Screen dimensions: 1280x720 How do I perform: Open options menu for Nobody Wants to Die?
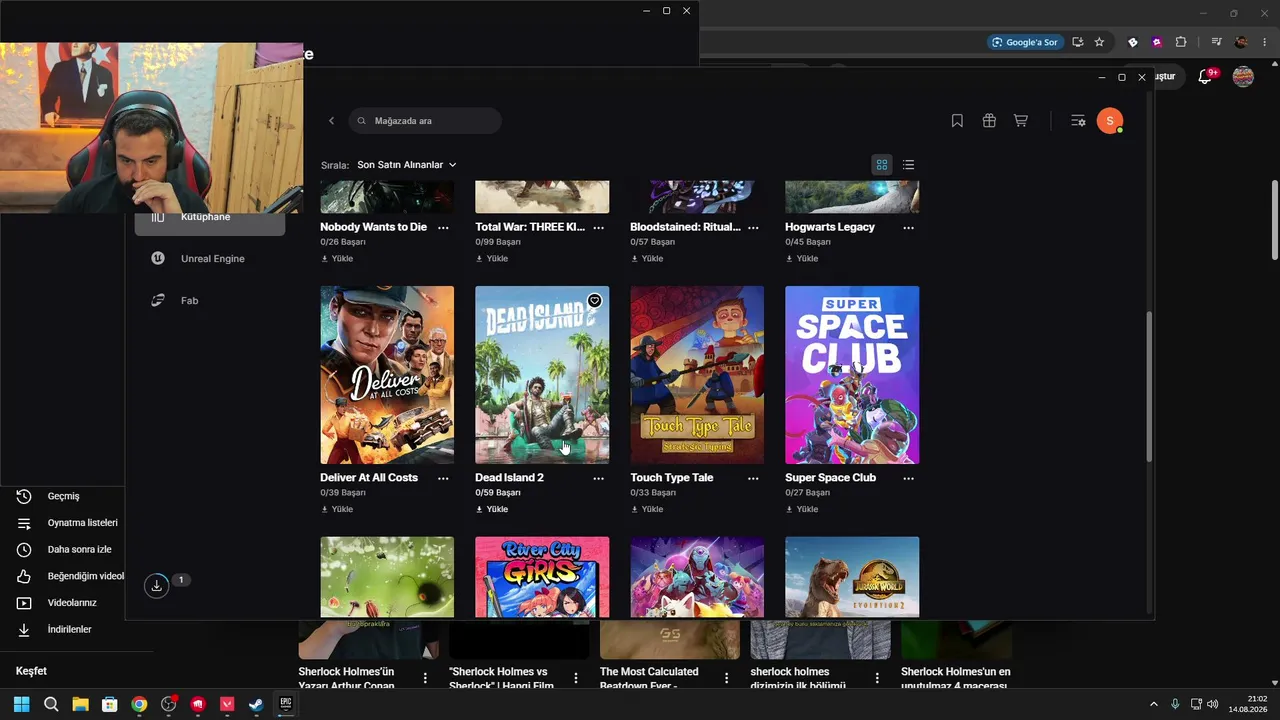point(443,228)
